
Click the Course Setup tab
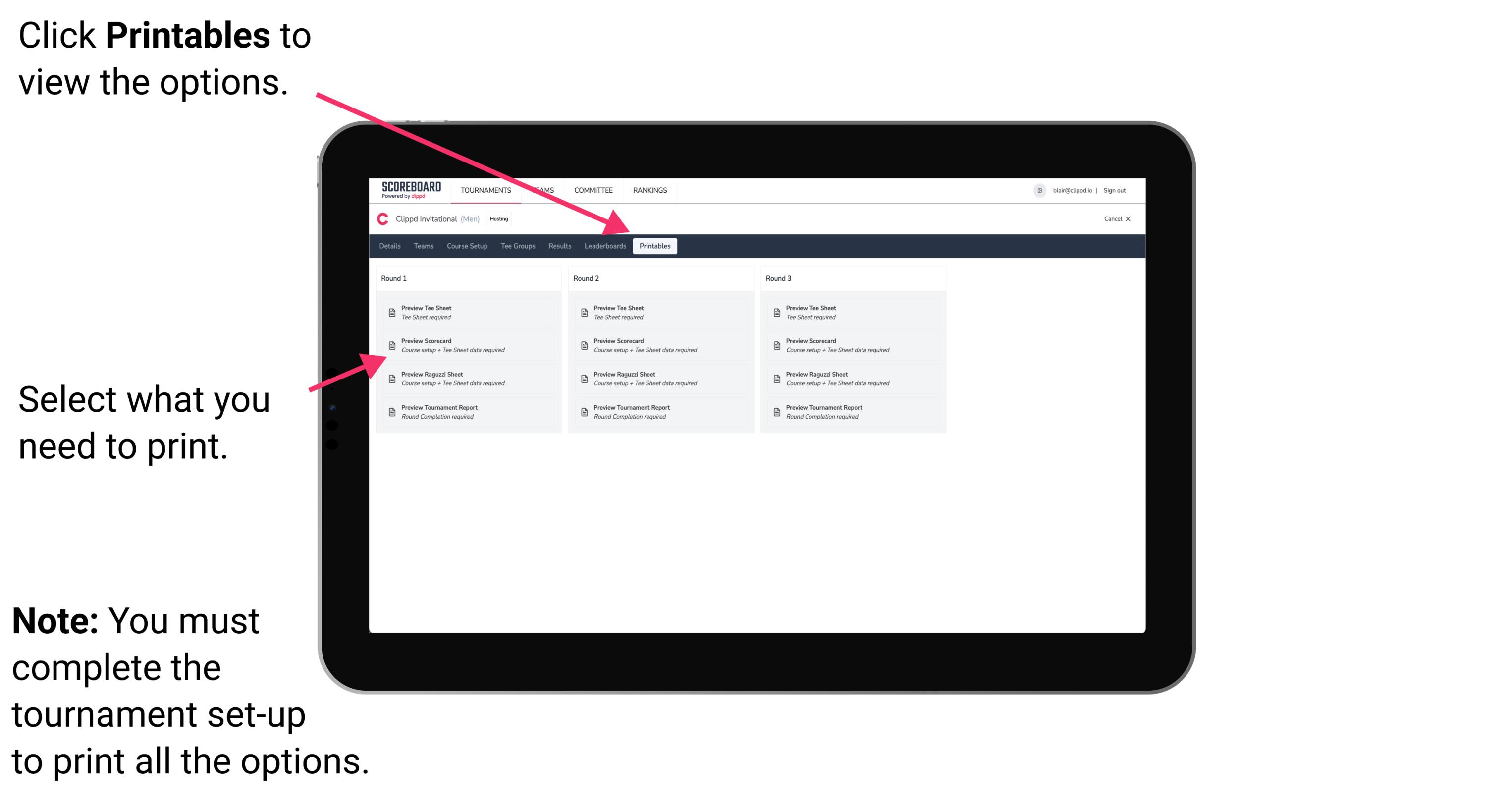pos(466,246)
